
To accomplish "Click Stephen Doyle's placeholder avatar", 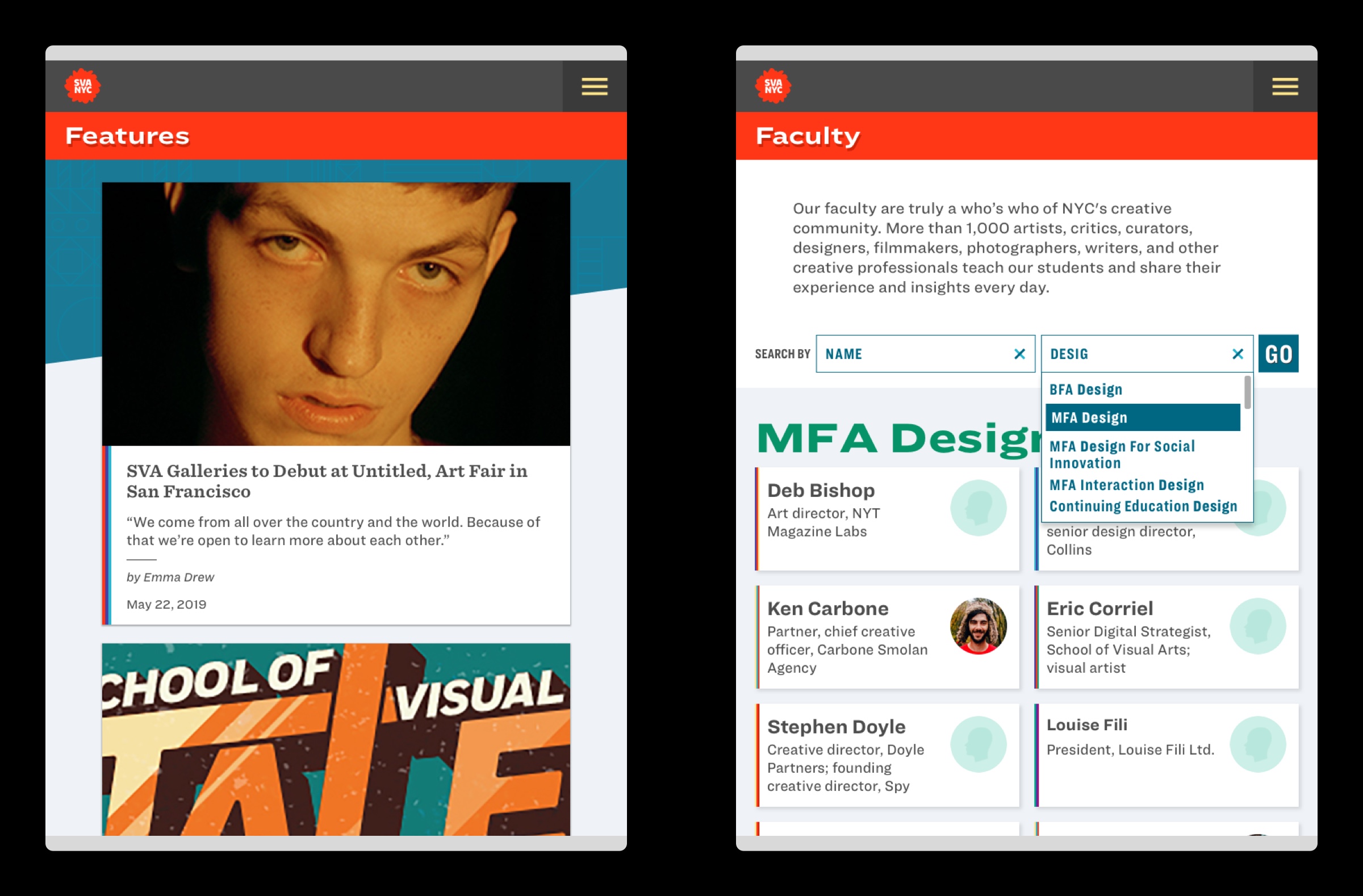I will (978, 744).
